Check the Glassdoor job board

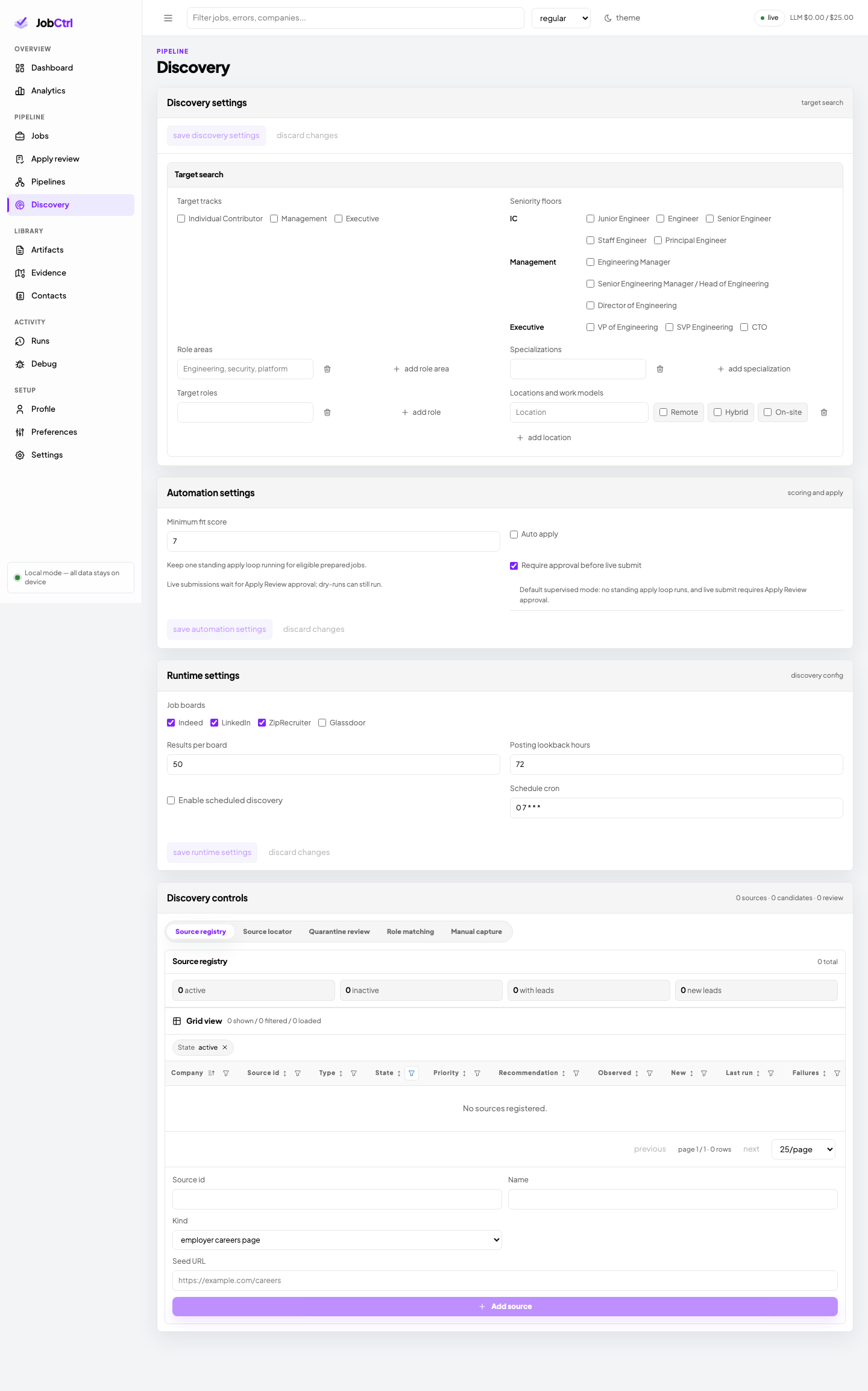322,723
